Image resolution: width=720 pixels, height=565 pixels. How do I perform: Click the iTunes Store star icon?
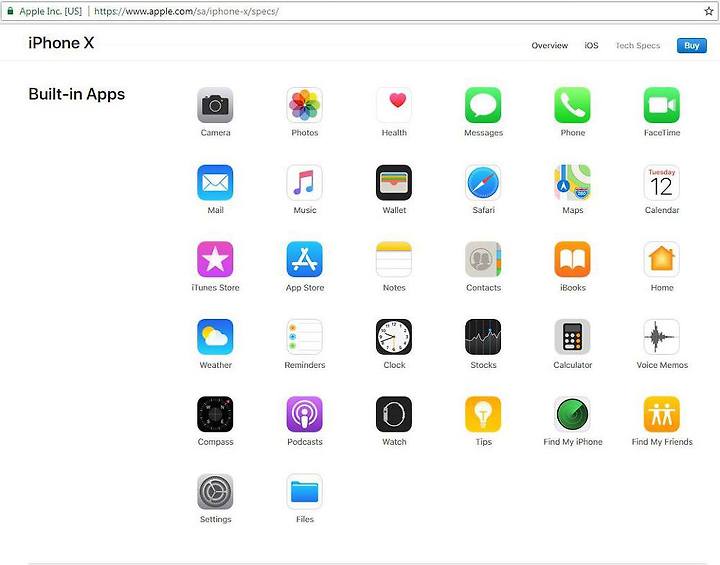coord(215,260)
